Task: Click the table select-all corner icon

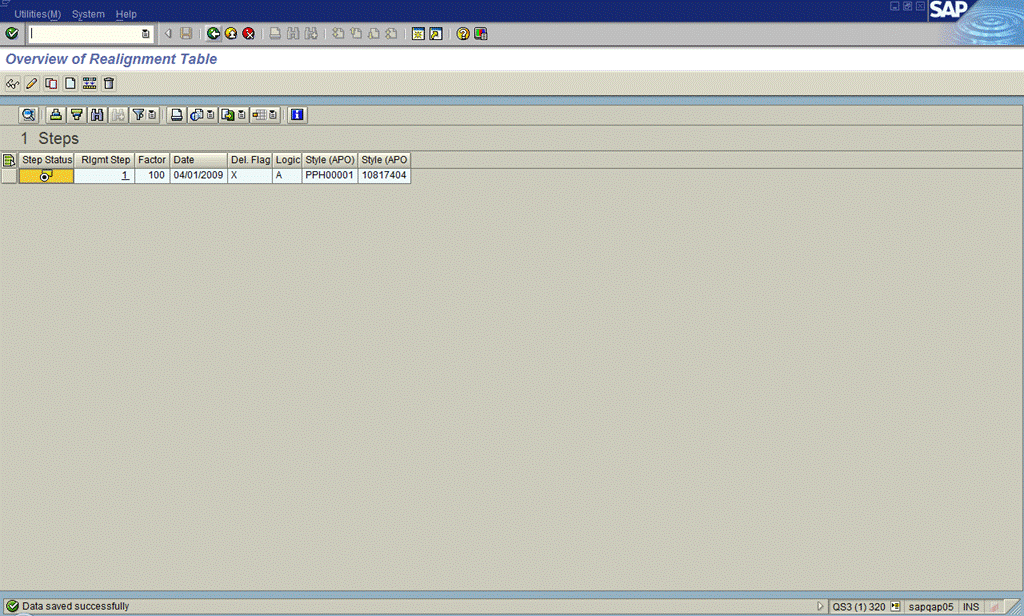Action: tap(9, 160)
